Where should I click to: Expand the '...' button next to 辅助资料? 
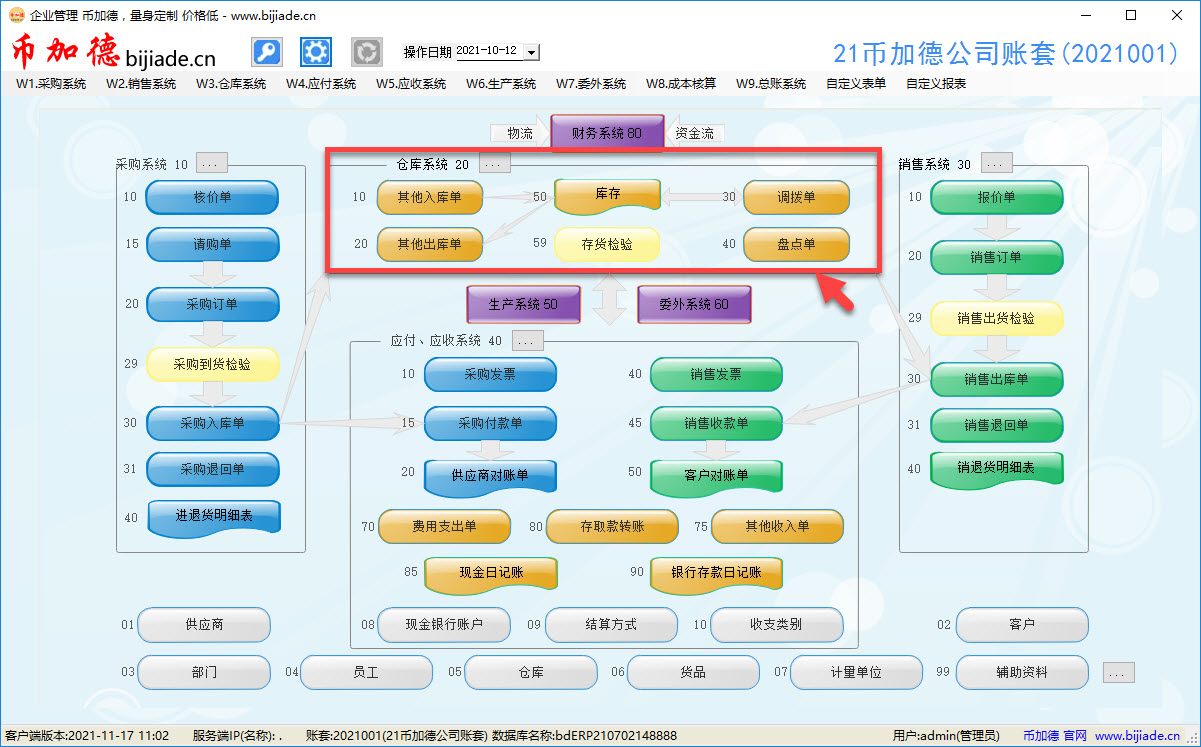pos(1119,672)
